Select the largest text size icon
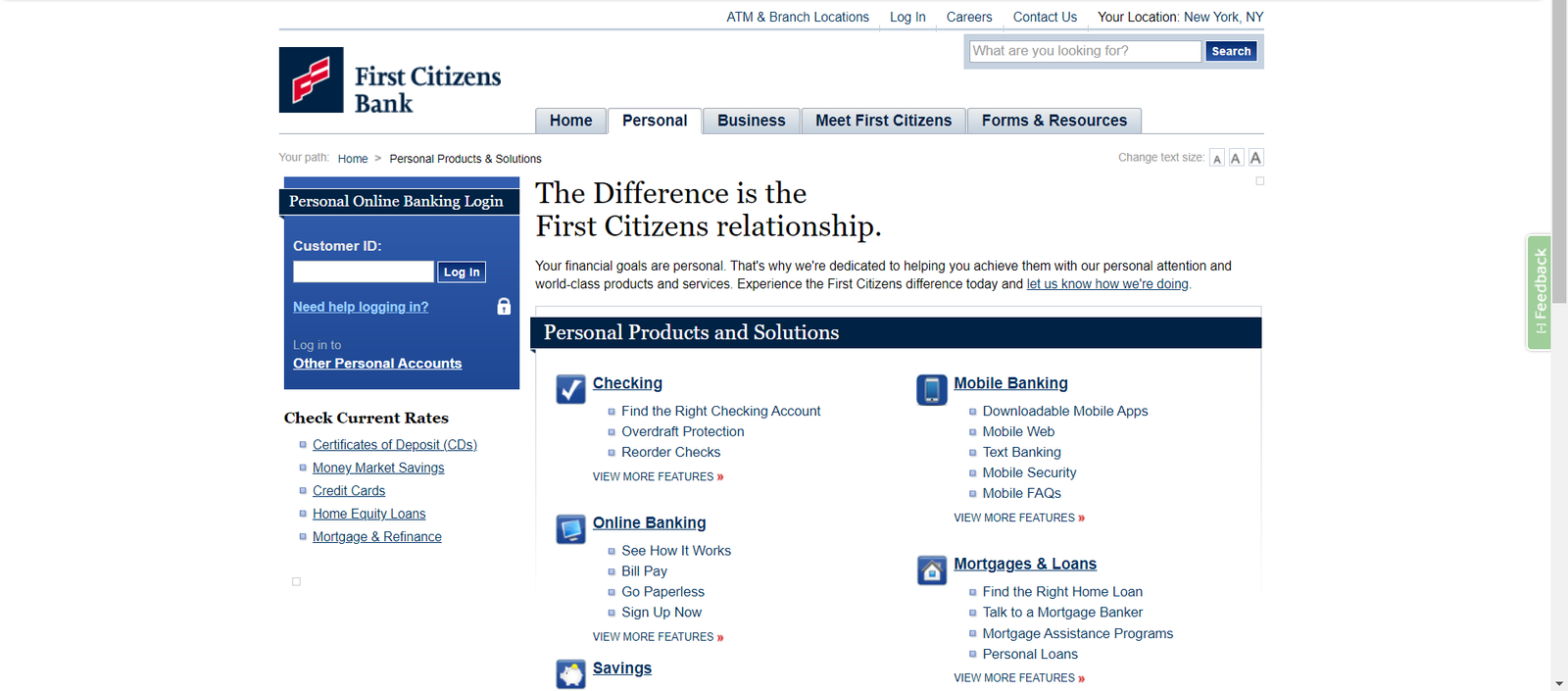This screenshot has width=1568, height=691. coord(1255,158)
